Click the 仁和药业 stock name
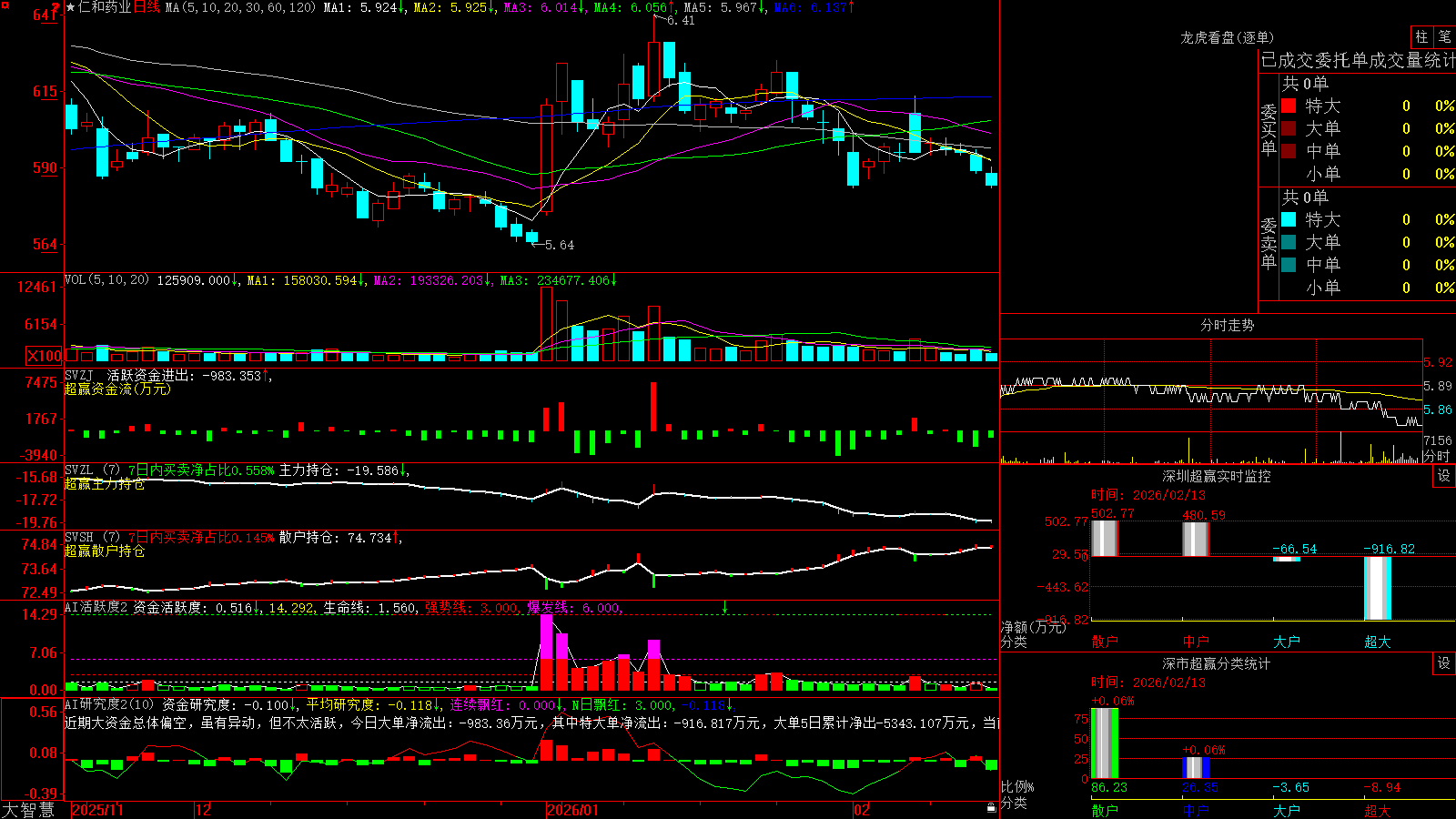1456x819 pixels. [x=106, y=7]
